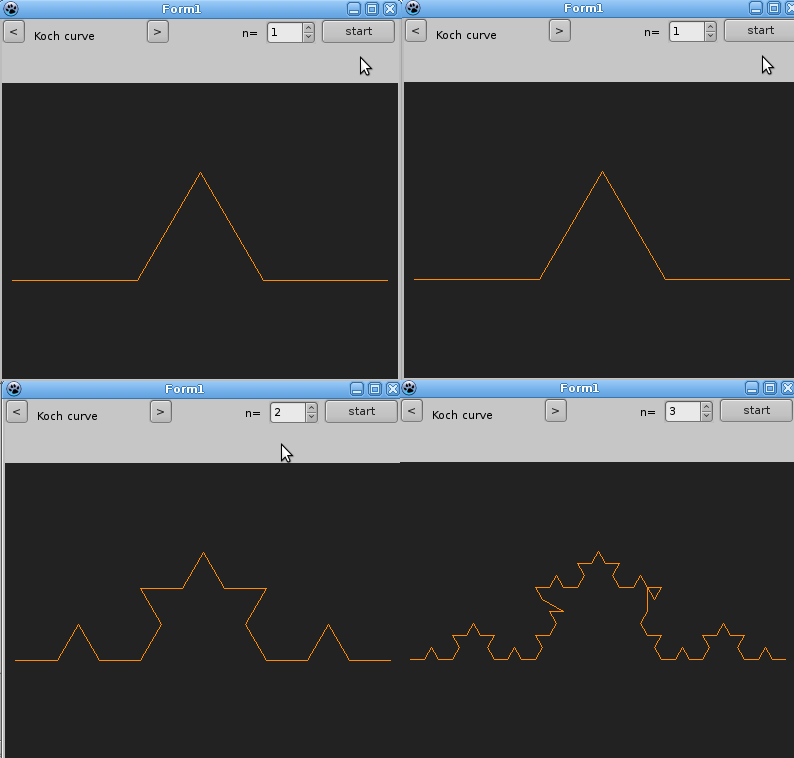Click the n input field showing 3
The width and height of the screenshot is (794, 758).
tap(681, 411)
